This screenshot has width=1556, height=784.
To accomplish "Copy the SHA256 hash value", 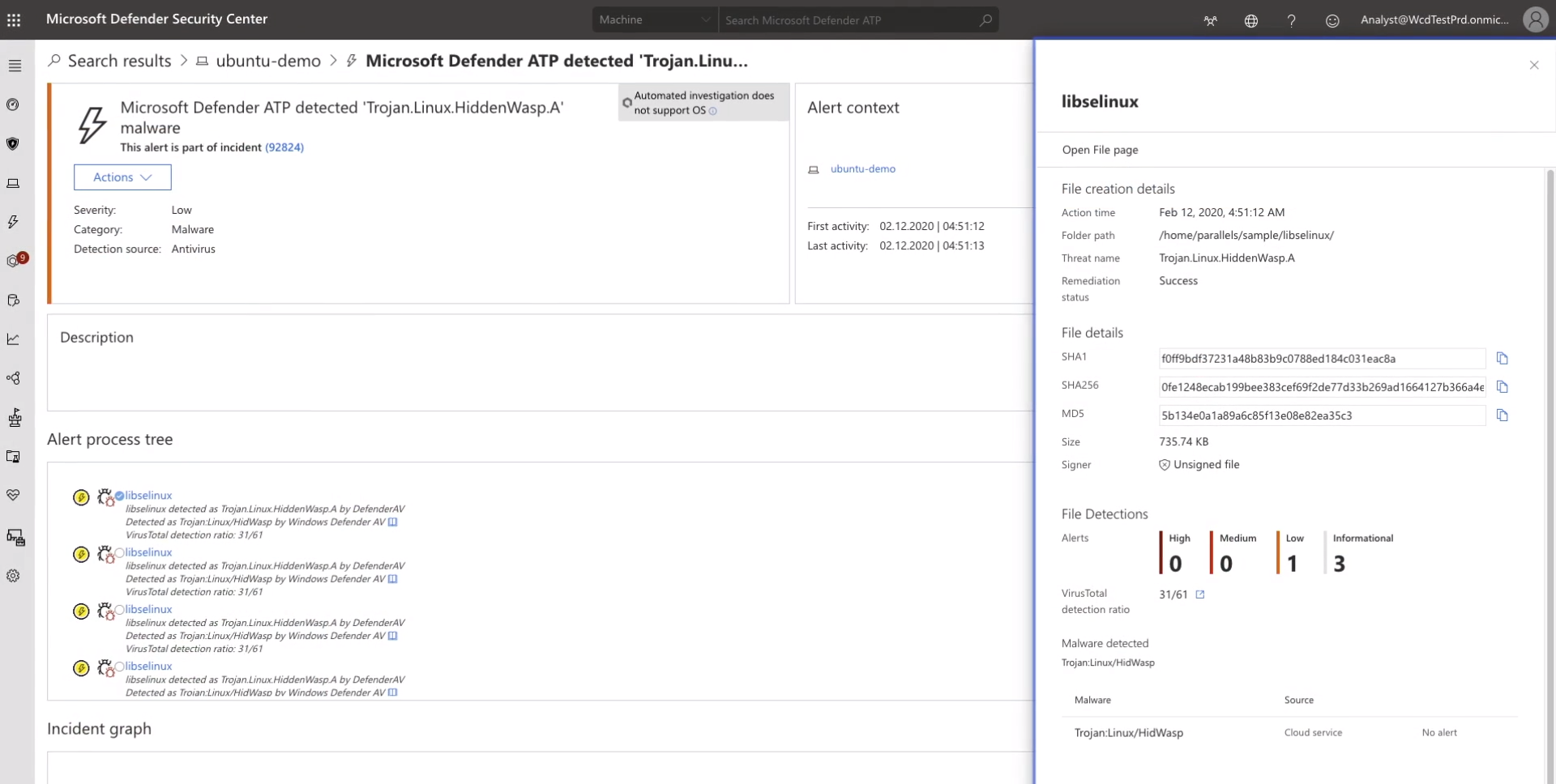I will [x=1502, y=387].
